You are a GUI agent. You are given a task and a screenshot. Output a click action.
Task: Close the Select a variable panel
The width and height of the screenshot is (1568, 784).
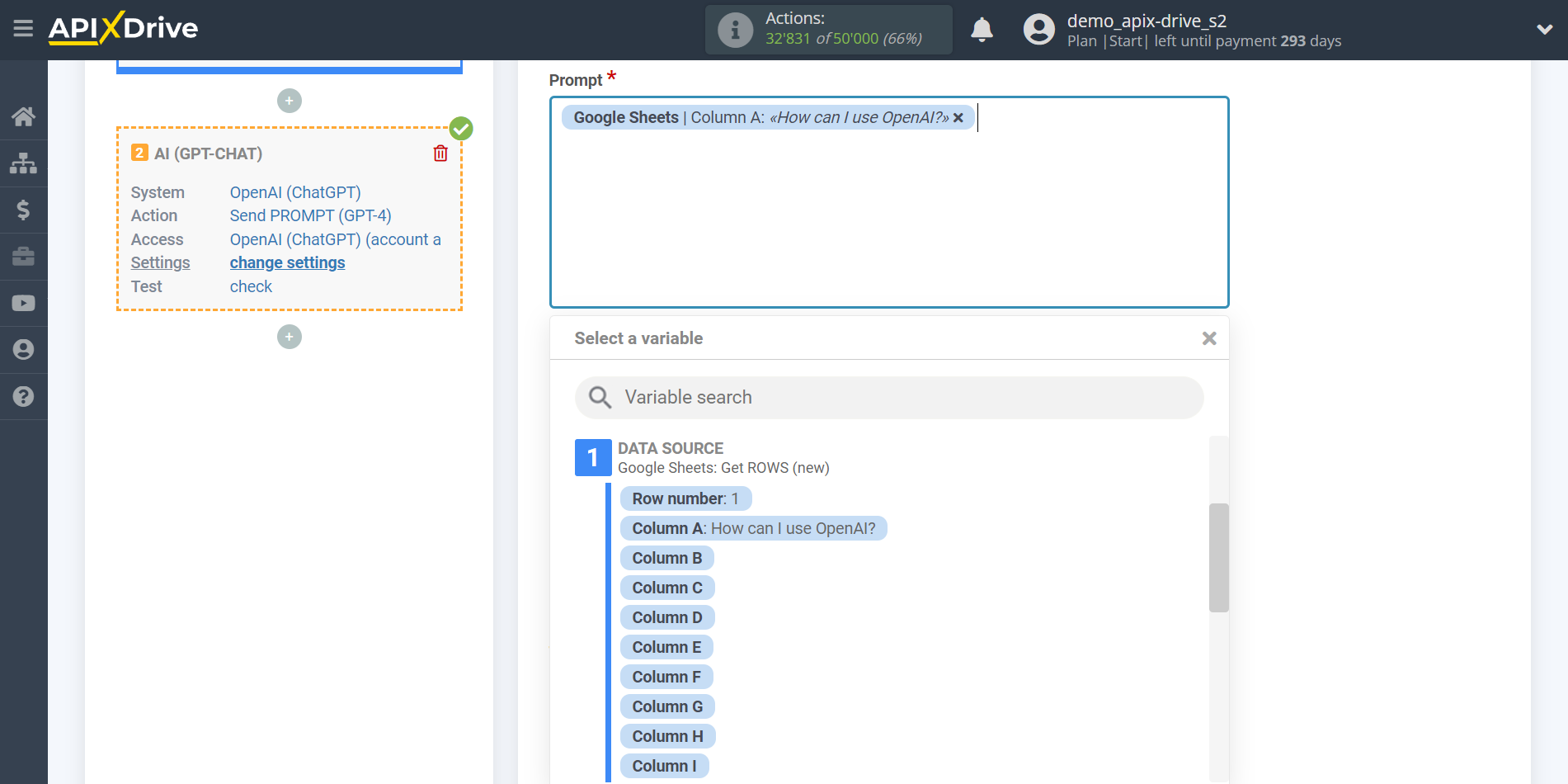click(x=1209, y=338)
